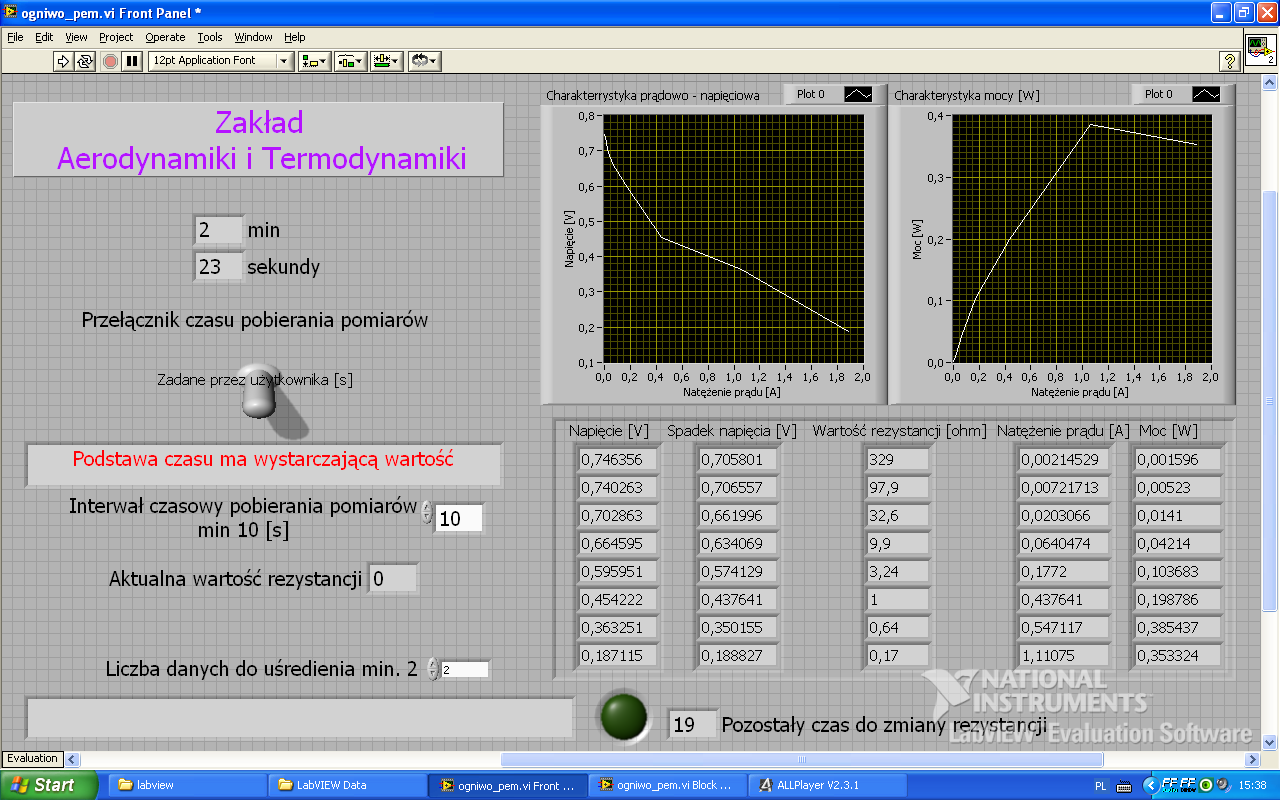Open the Reorder toolbar menu
Screen dimensions: 1280x800
click(424, 61)
